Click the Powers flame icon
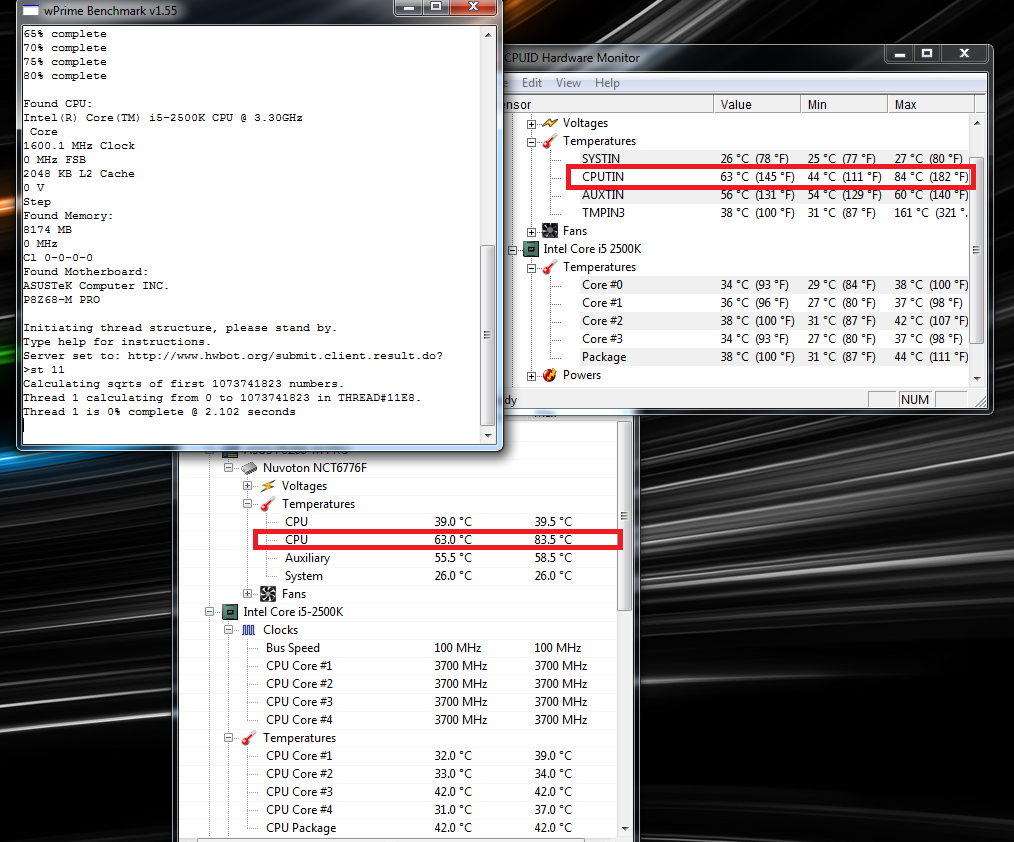Screen dimensions: 1014x842 550,375
